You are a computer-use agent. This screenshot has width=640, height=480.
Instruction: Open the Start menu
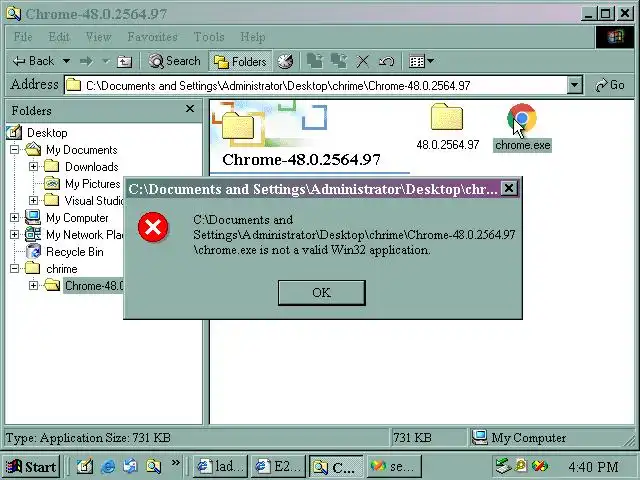(31, 466)
